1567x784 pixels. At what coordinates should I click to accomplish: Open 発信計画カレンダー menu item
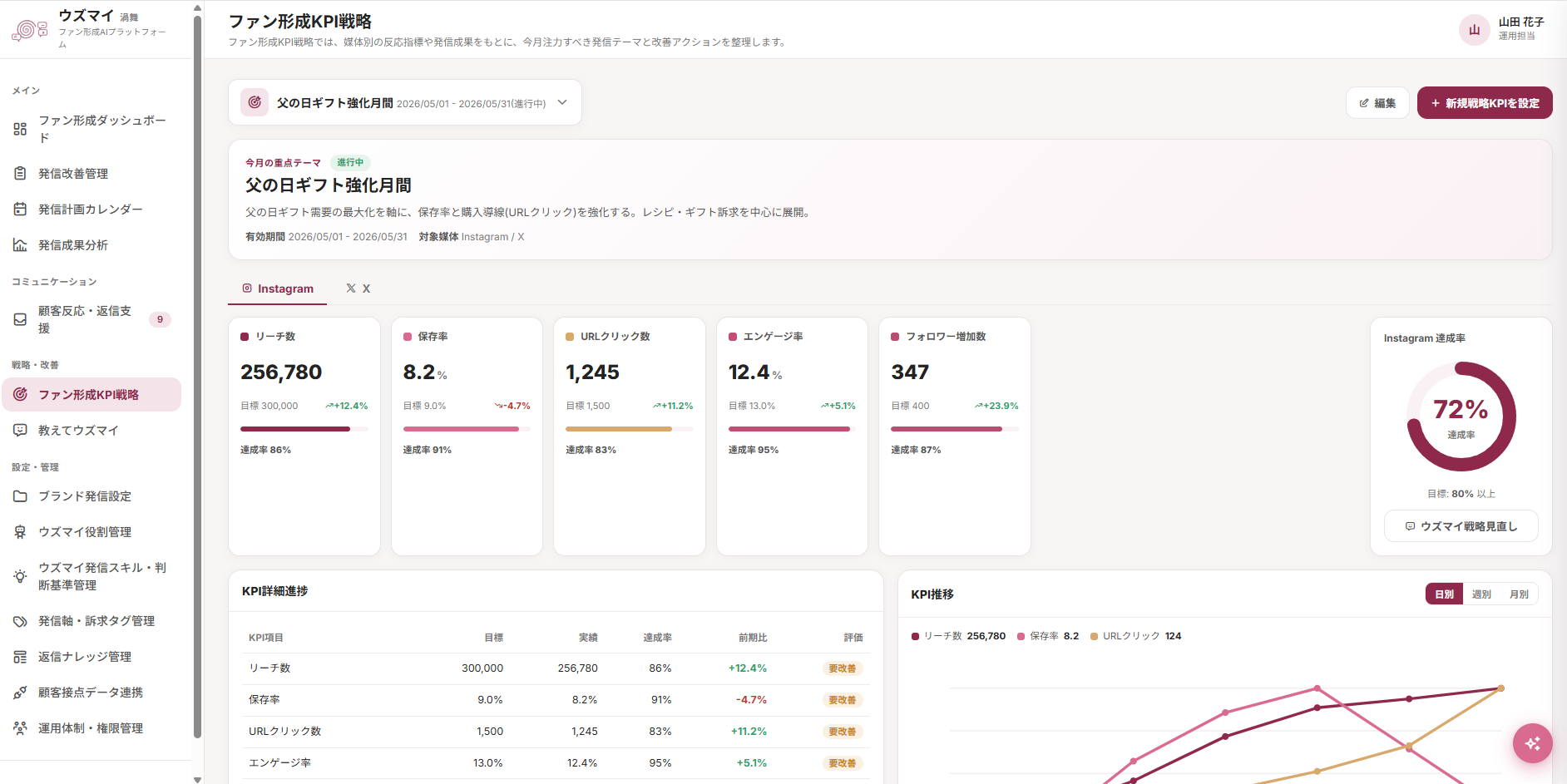(91, 210)
